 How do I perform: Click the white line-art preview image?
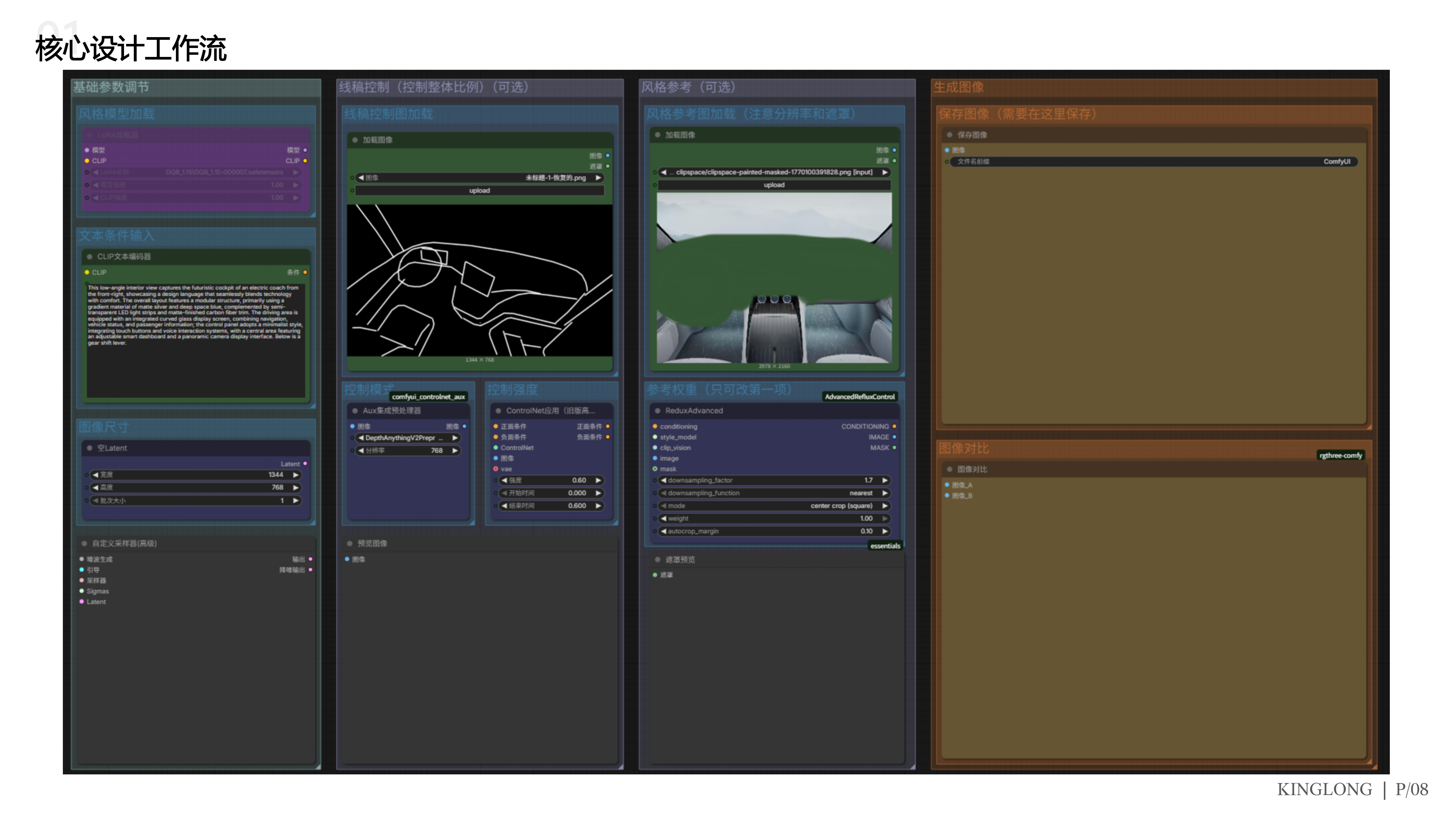(x=479, y=281)
